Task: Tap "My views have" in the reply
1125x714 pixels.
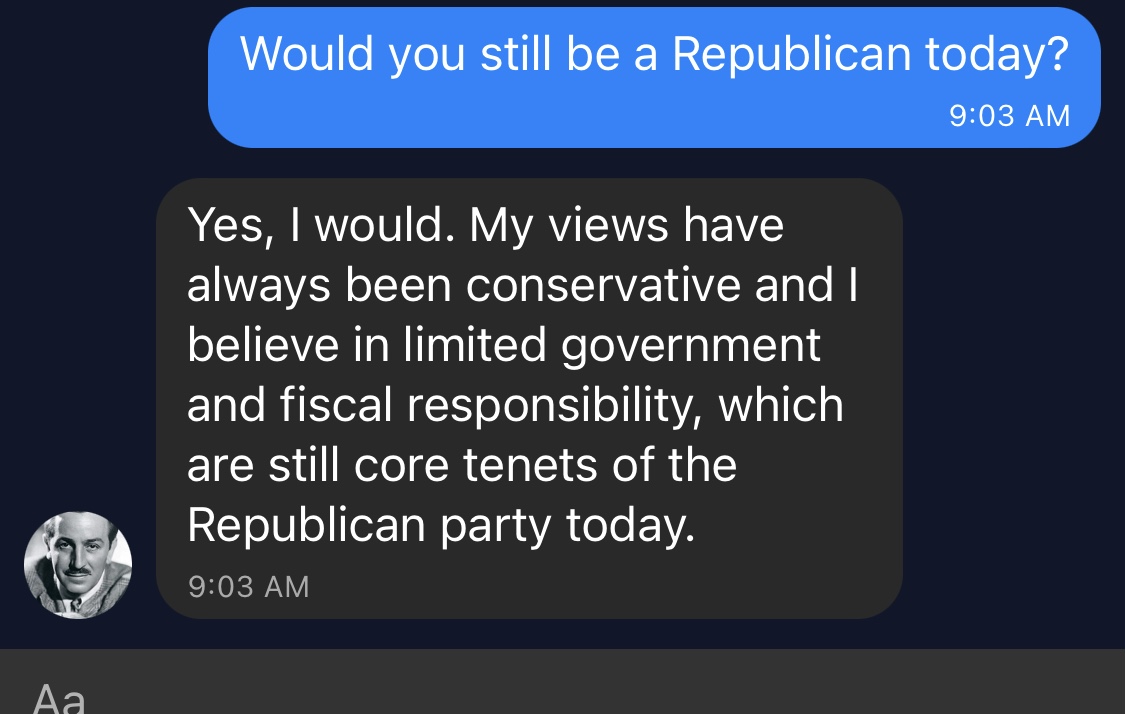Action: coord(627,226)
